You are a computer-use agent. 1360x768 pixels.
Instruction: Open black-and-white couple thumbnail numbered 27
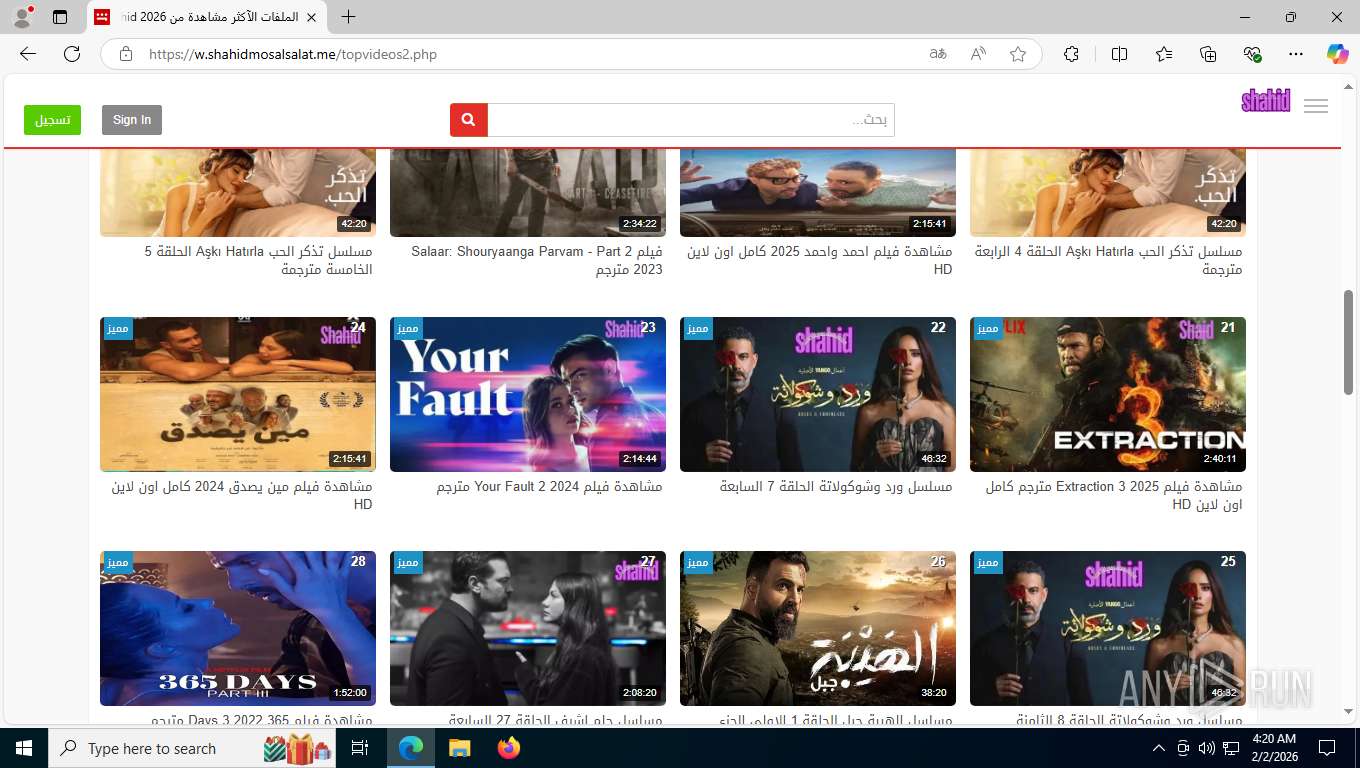point(528,628)
